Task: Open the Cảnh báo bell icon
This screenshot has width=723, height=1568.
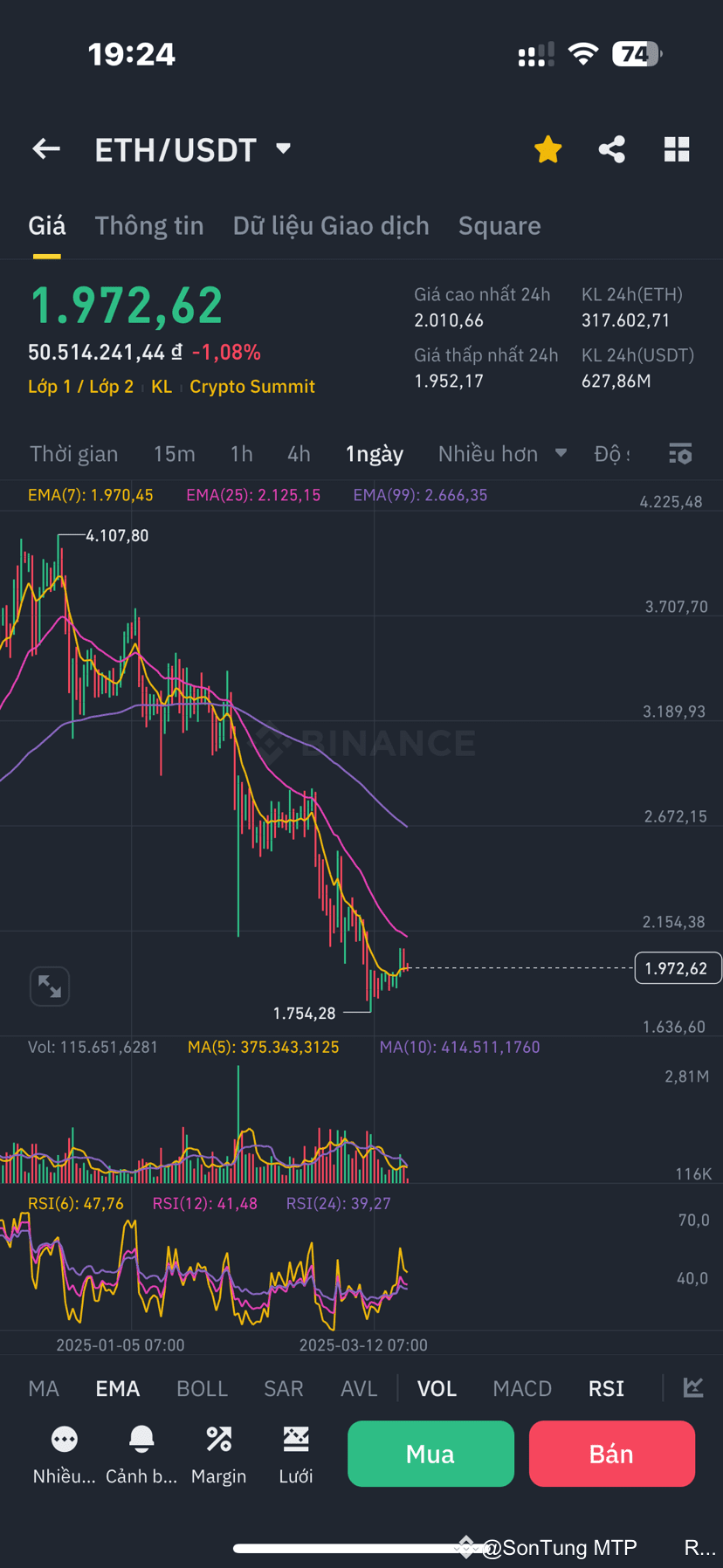Action: pyautogui.click(x=141, y=1438)
